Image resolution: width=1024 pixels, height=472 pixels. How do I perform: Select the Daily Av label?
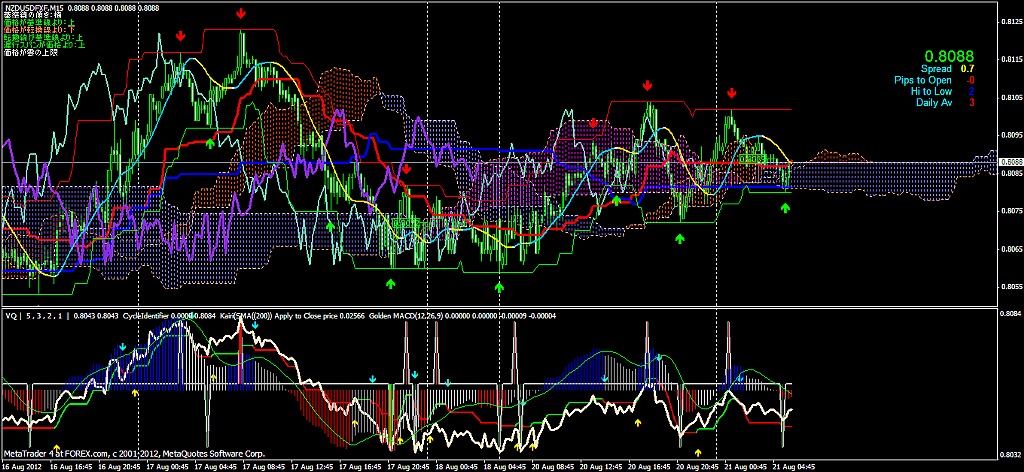[933, 102]
